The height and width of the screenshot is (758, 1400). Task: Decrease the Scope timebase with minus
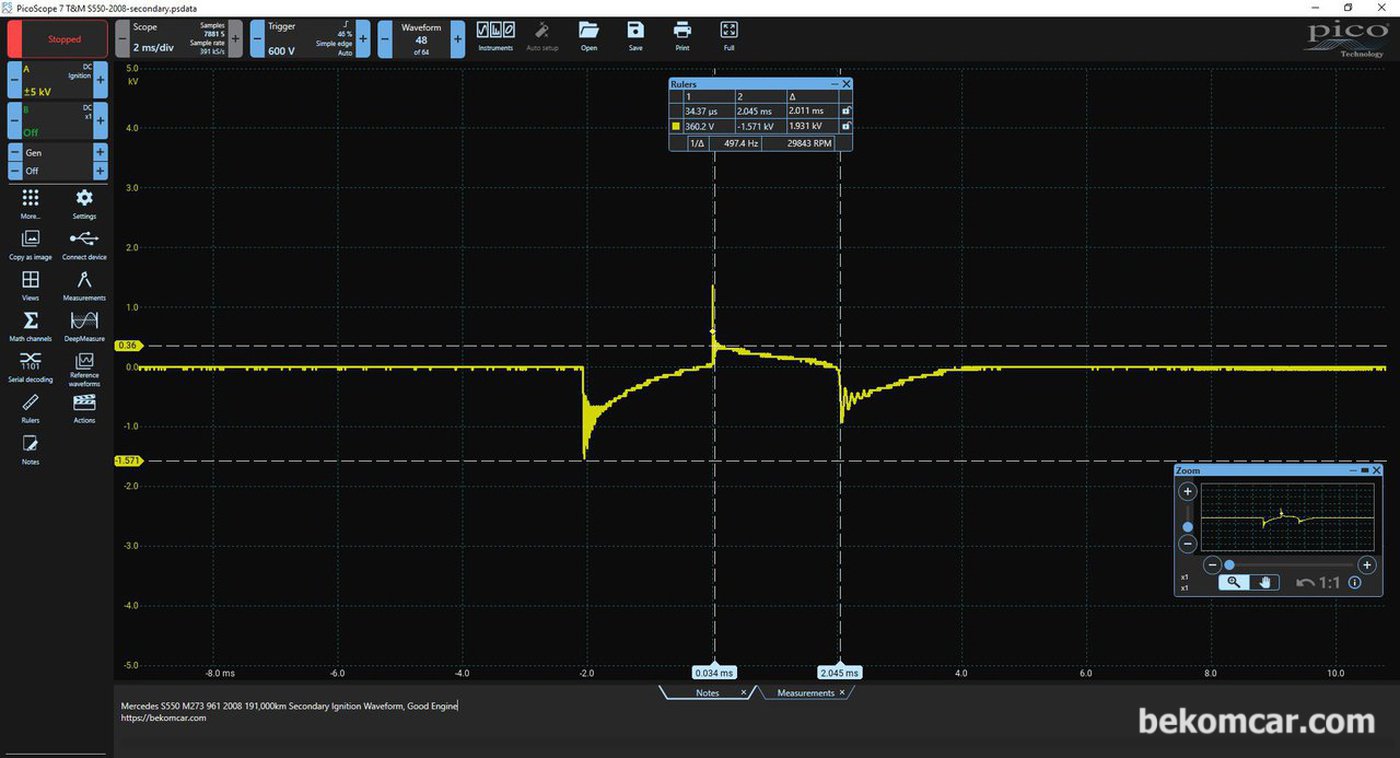[122, 39]
